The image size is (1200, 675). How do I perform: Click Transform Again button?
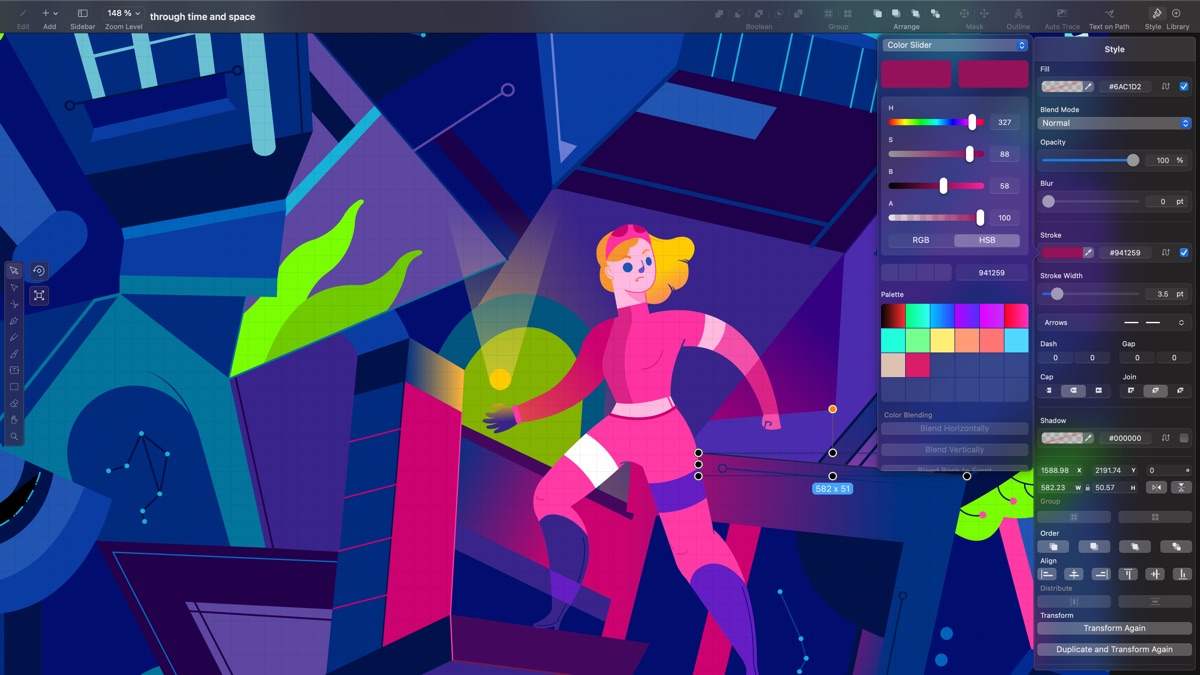pyautogui.click(x=1115, y=628)
